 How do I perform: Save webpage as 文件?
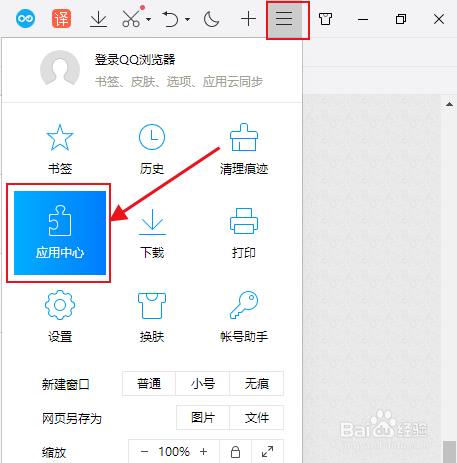tap(257, 418)
